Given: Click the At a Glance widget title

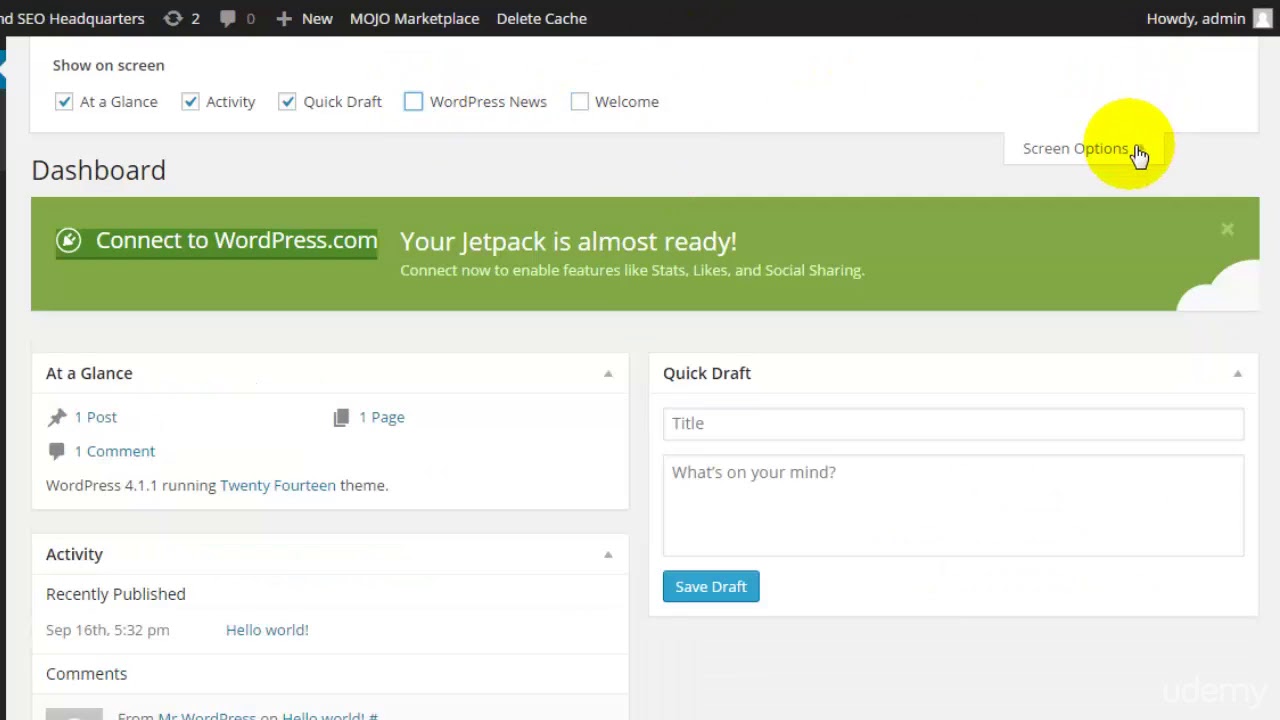Looking at the screenshot, I should [89, 373].
